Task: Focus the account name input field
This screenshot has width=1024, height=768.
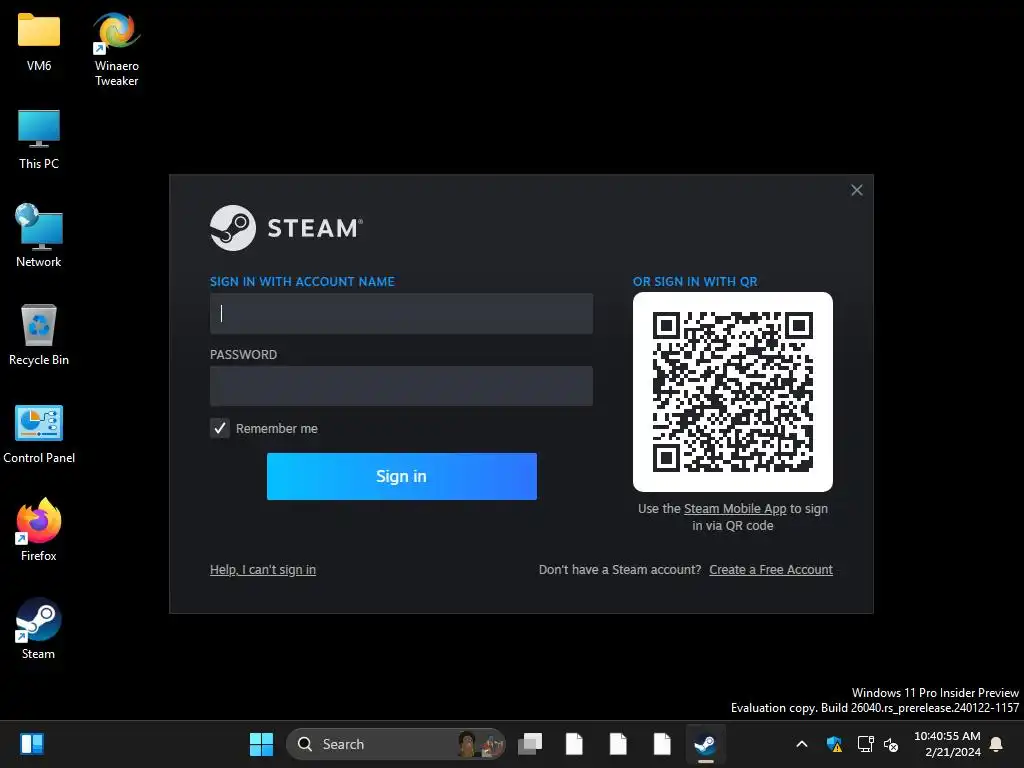Action: point(402,313)
